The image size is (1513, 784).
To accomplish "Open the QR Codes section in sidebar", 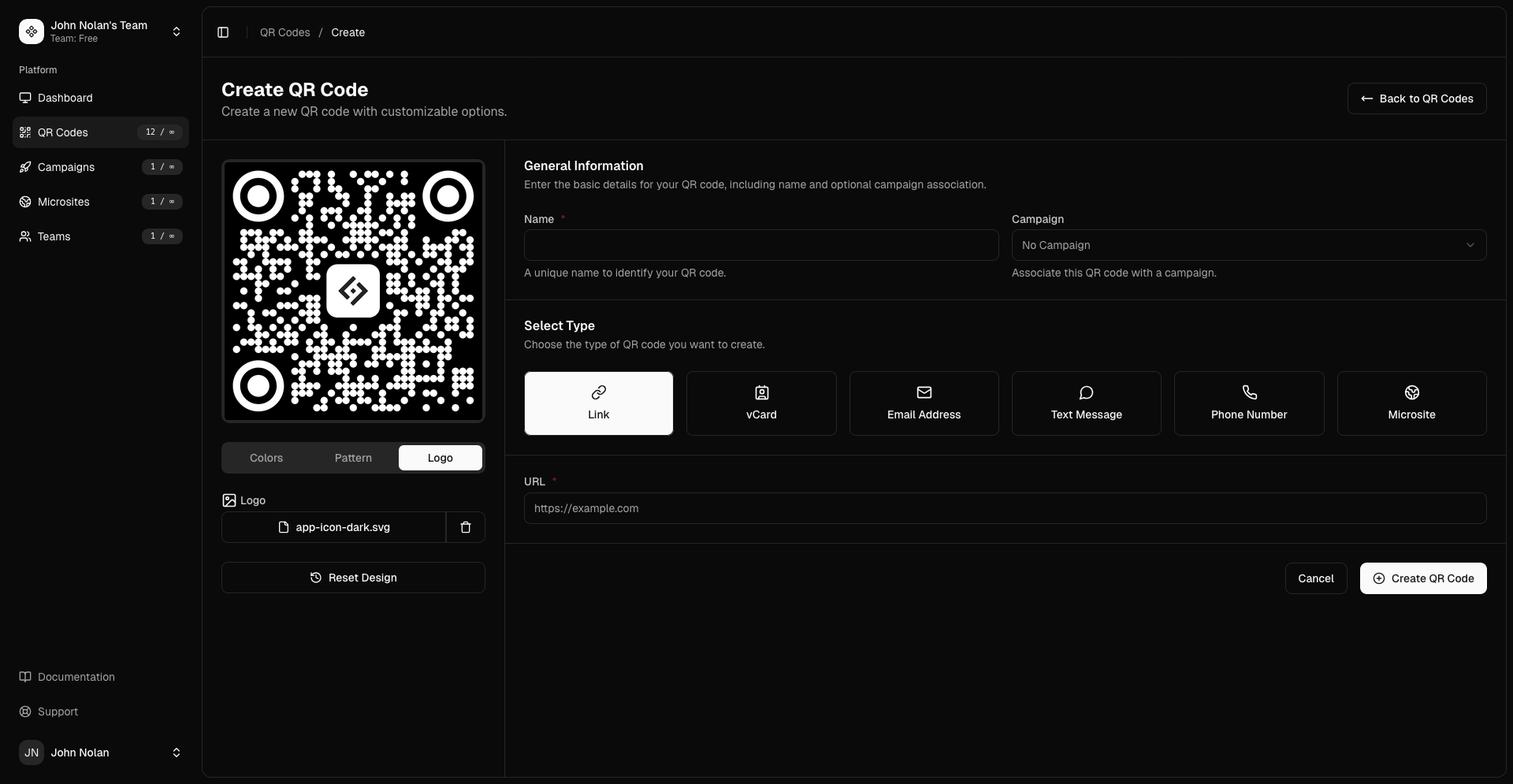I will click(x=63, y=132).
